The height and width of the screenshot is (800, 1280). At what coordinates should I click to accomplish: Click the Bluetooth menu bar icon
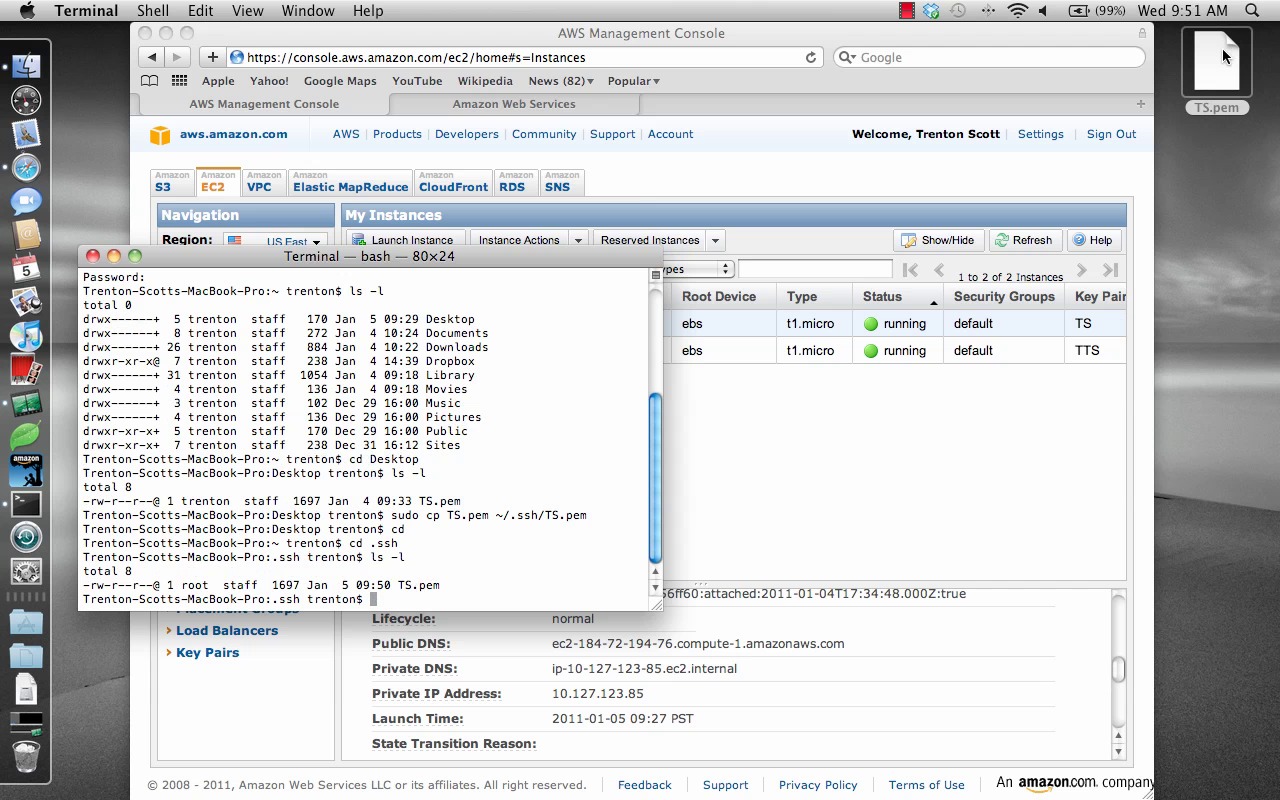989,11
